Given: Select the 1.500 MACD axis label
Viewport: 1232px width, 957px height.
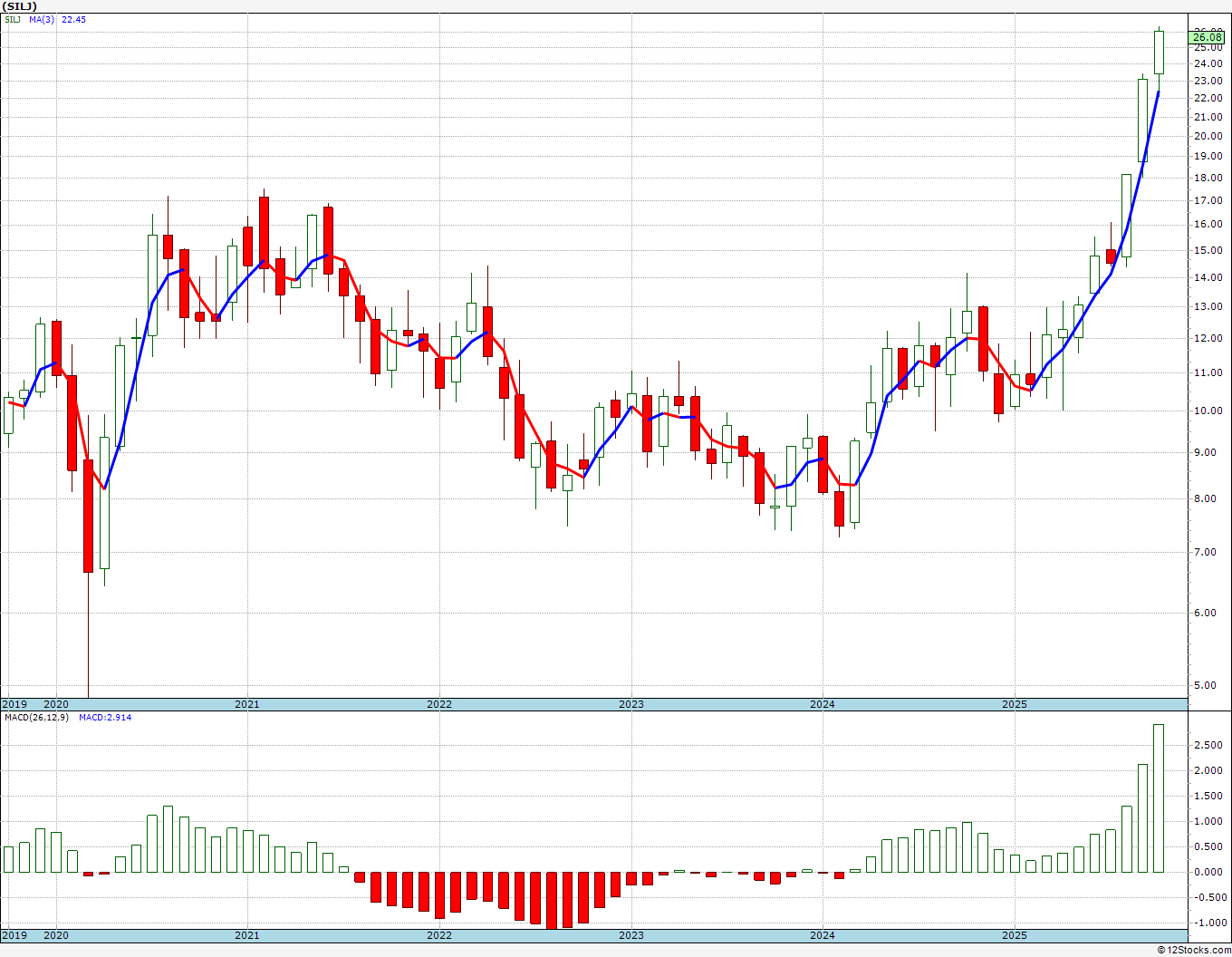Looking at the screenshot, I should (1208, 797).
